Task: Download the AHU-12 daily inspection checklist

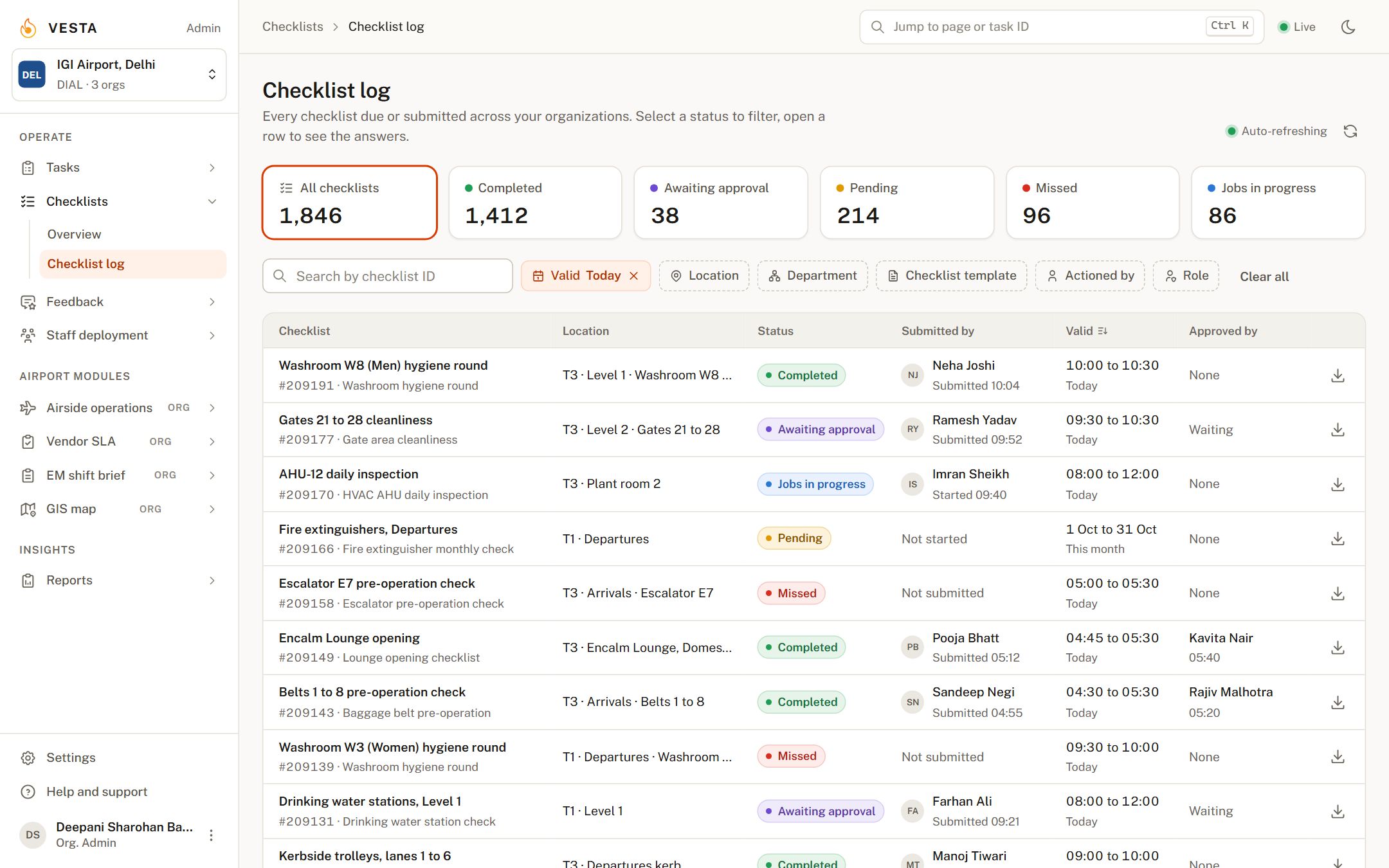Action: point(1338,484)
